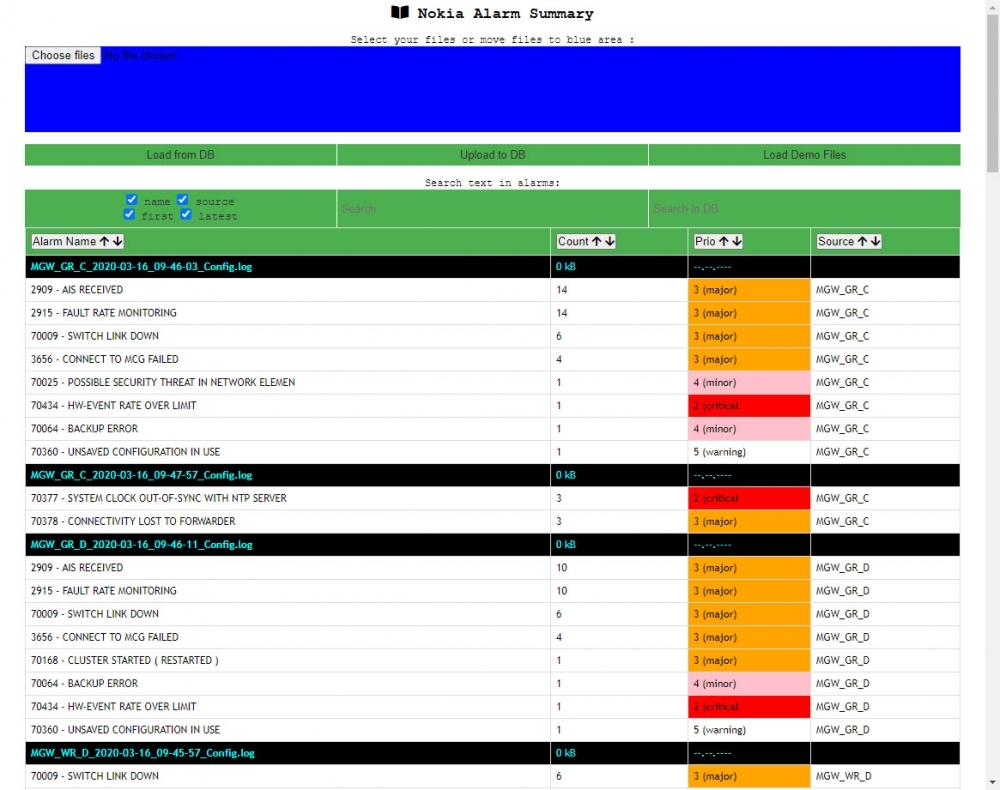Select '70009 - SWITCH LINK DOWN' for MGW_GR_D
The width and height of the screenshot is (1000, 790).
tap(94, 614)
